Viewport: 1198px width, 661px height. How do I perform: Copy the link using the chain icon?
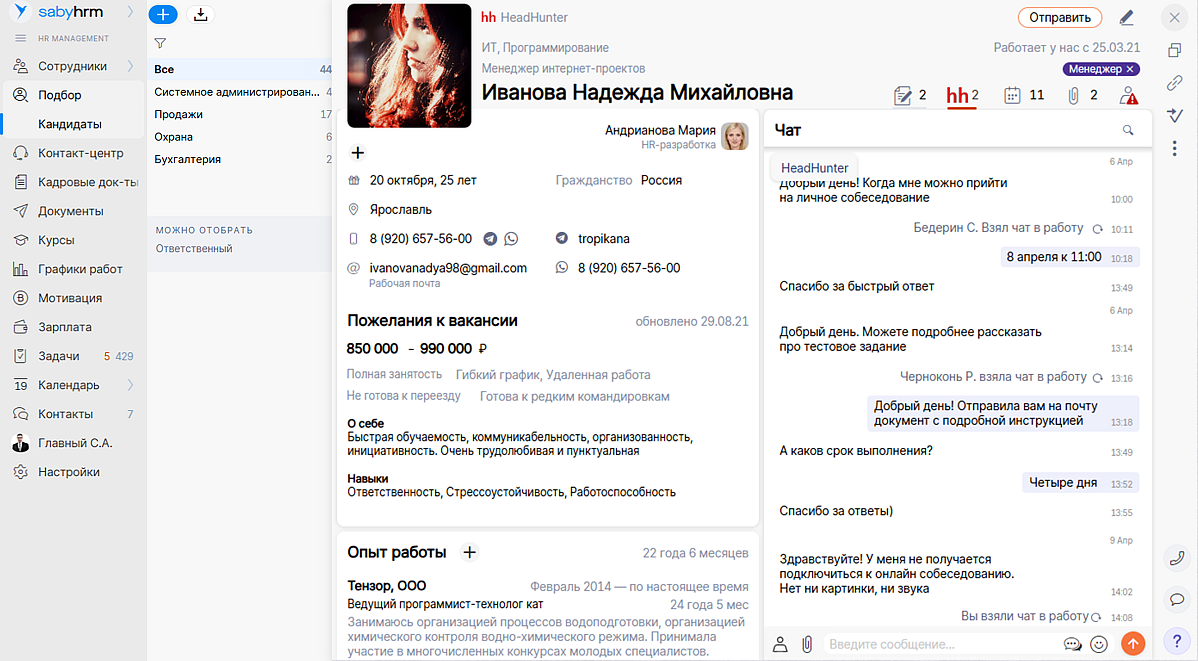[x=1176, y=83]
